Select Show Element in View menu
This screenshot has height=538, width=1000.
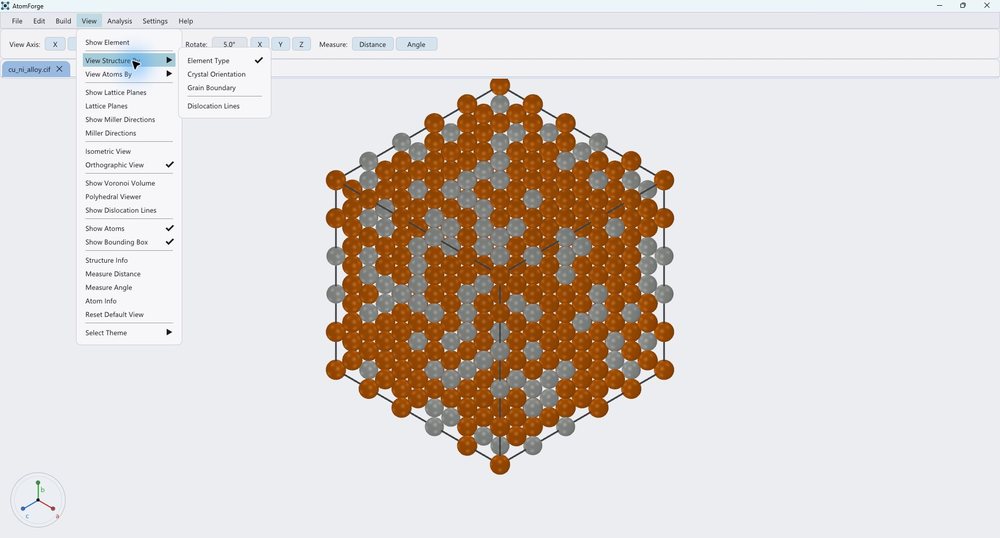point(128,42)
